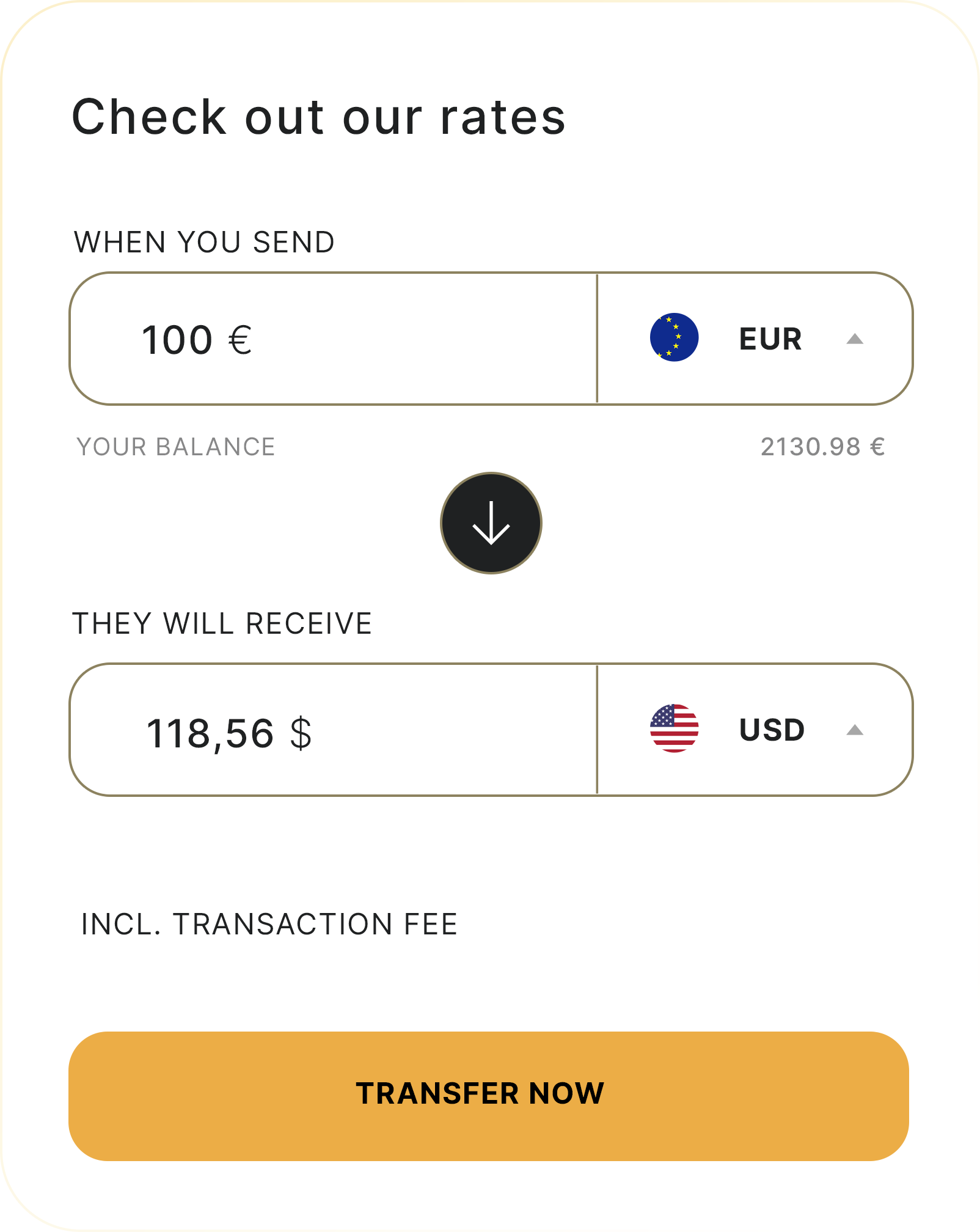Open the EUR currency selector label
This screenshot has width=980, height=1232.
click(770, 339)
